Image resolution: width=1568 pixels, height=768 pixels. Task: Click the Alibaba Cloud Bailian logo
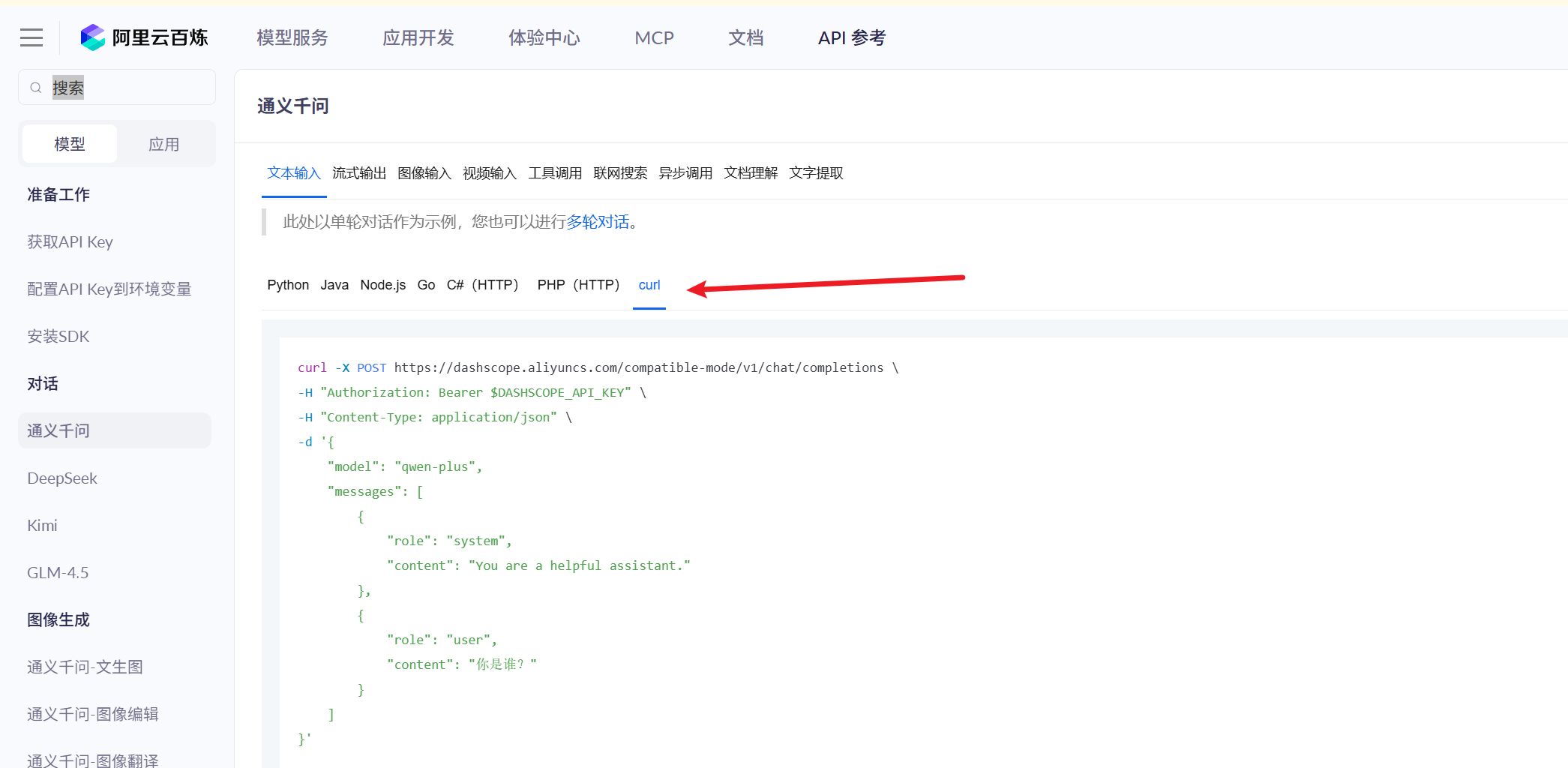coord(145,37)
